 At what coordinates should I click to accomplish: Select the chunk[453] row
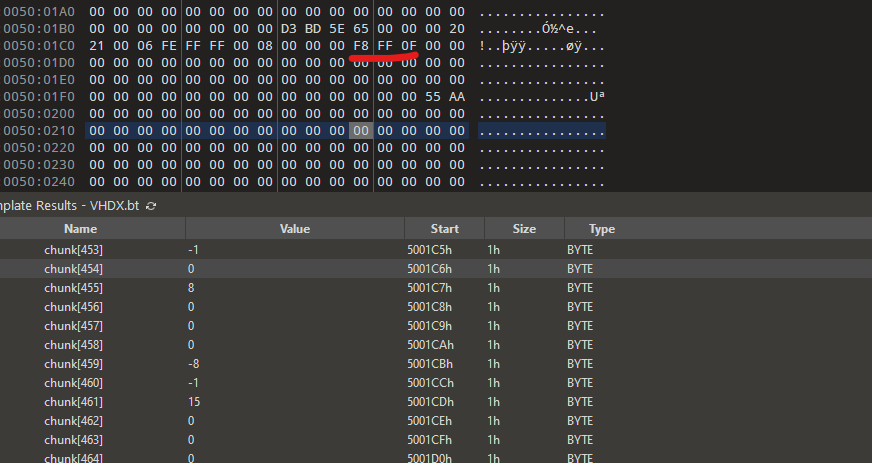pos(74,249)
